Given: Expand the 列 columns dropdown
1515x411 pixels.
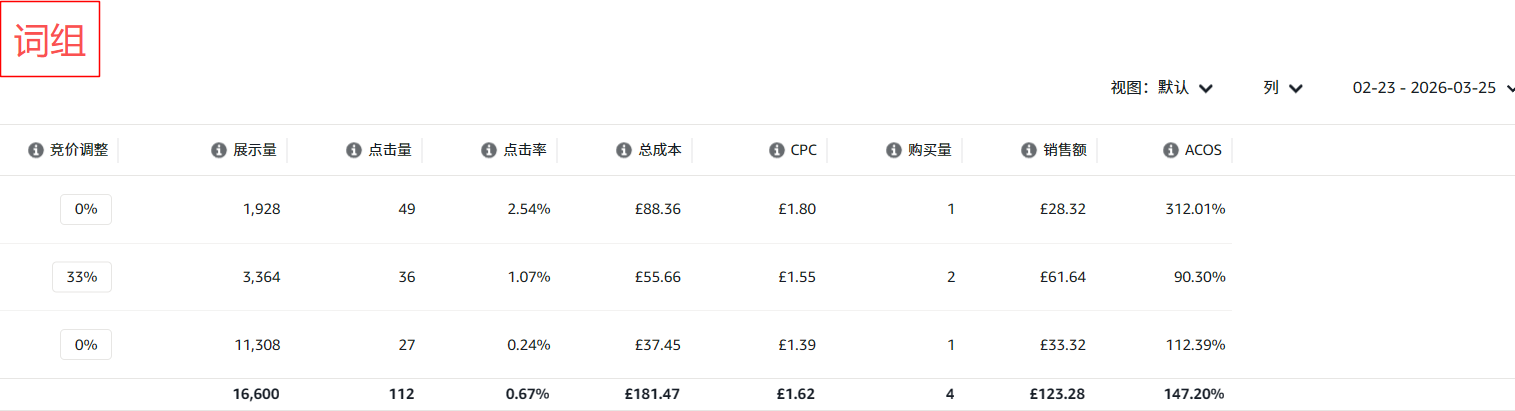Looking at the screenshot, I should click(x=1282, y=88).
